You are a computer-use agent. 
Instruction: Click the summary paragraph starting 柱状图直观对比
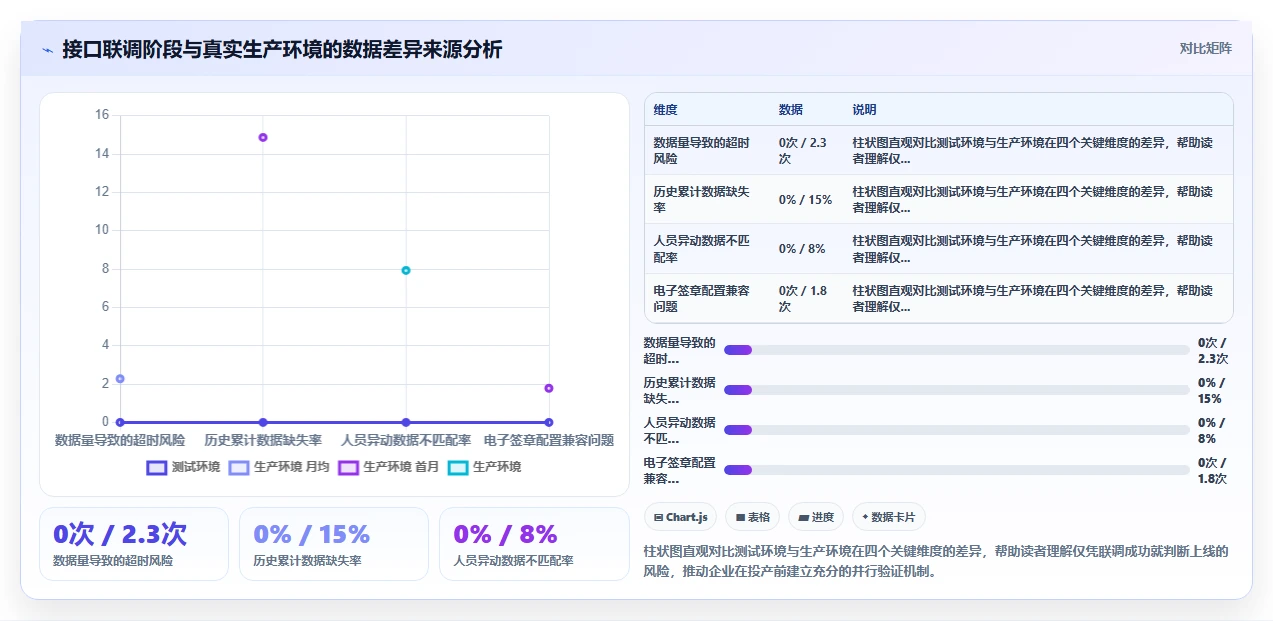tap(937, 562)
